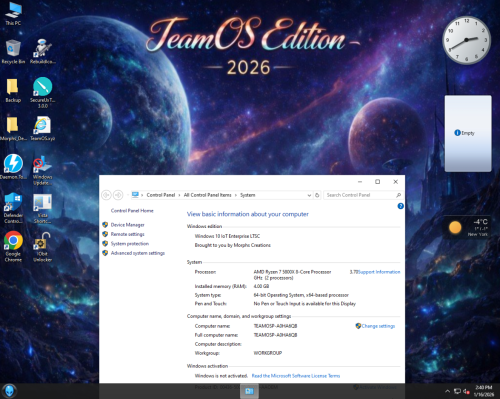Click the alien Start button

tap(9, 391)
